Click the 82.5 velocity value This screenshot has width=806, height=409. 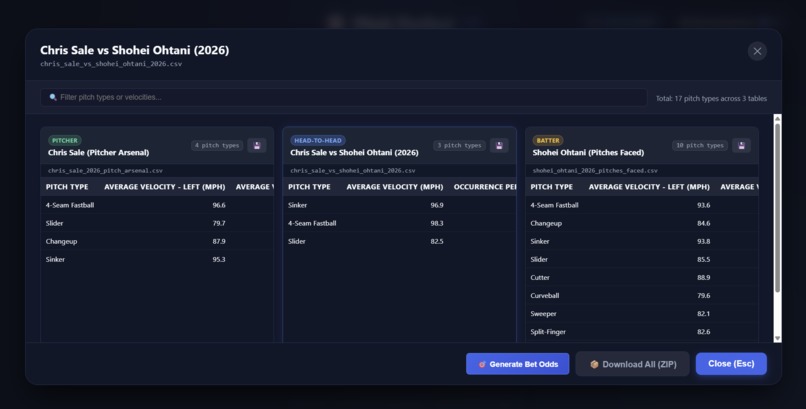pyautogui.click(x=437, y=241)
